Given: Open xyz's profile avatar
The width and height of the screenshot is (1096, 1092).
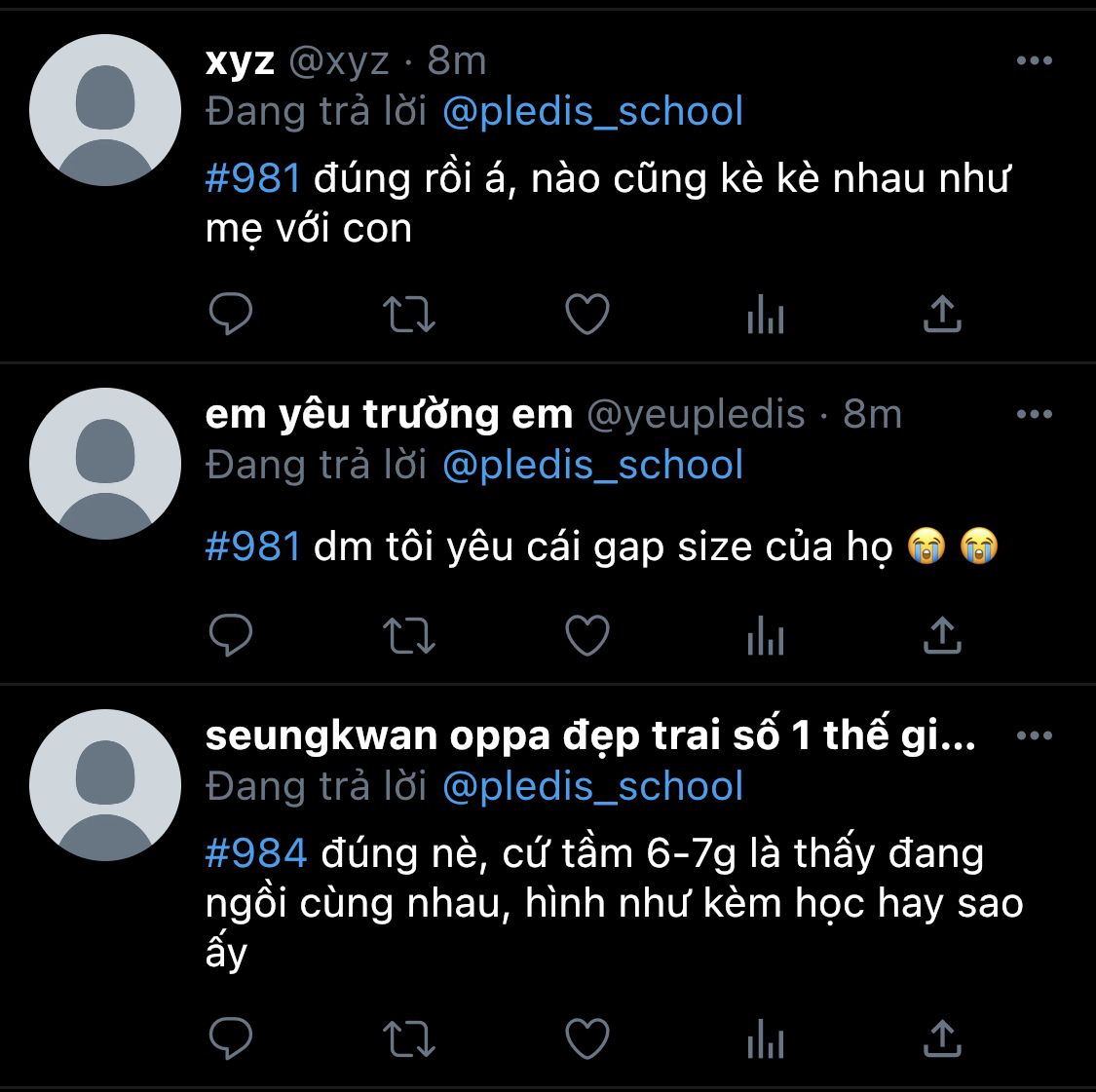Looking at the screenshot, I should tap(105, 110).
